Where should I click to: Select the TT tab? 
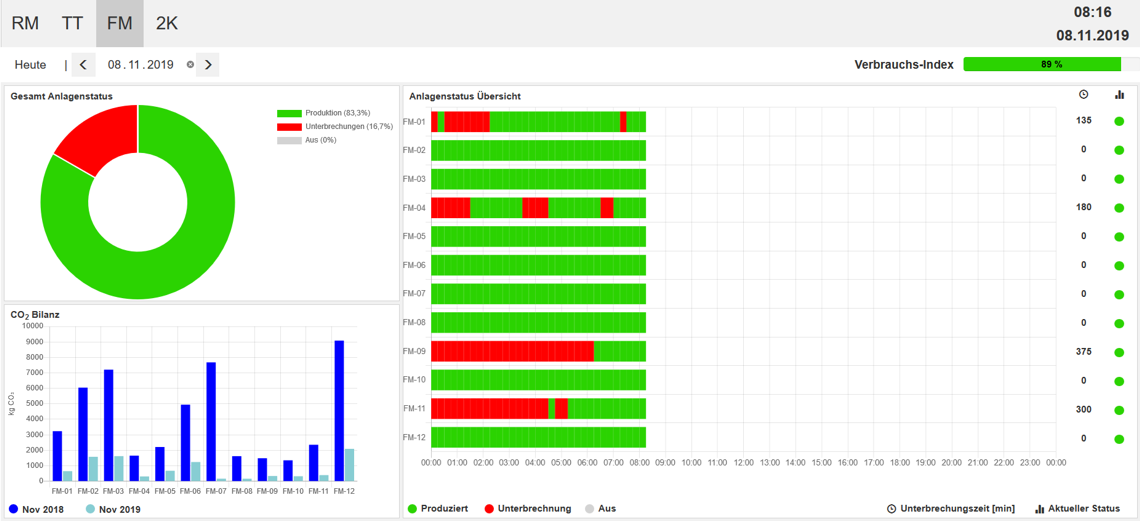click(x=72, y=23)
